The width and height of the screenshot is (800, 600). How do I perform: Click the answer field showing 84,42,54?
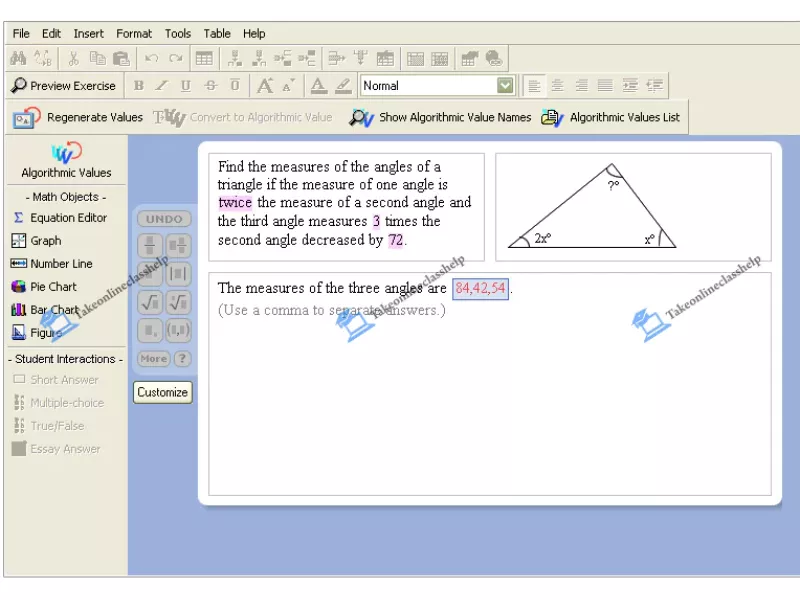point(480,288)
